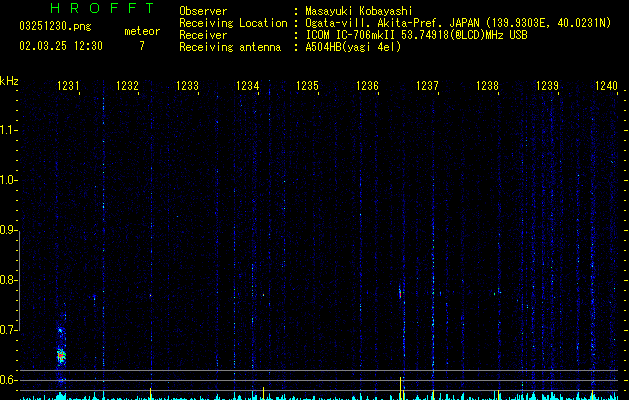Image resolution: width=629 pixels, height=400 pixels.
Task: Click the Observer name Masayuki Kobayashi
Action: coord(359,11)
